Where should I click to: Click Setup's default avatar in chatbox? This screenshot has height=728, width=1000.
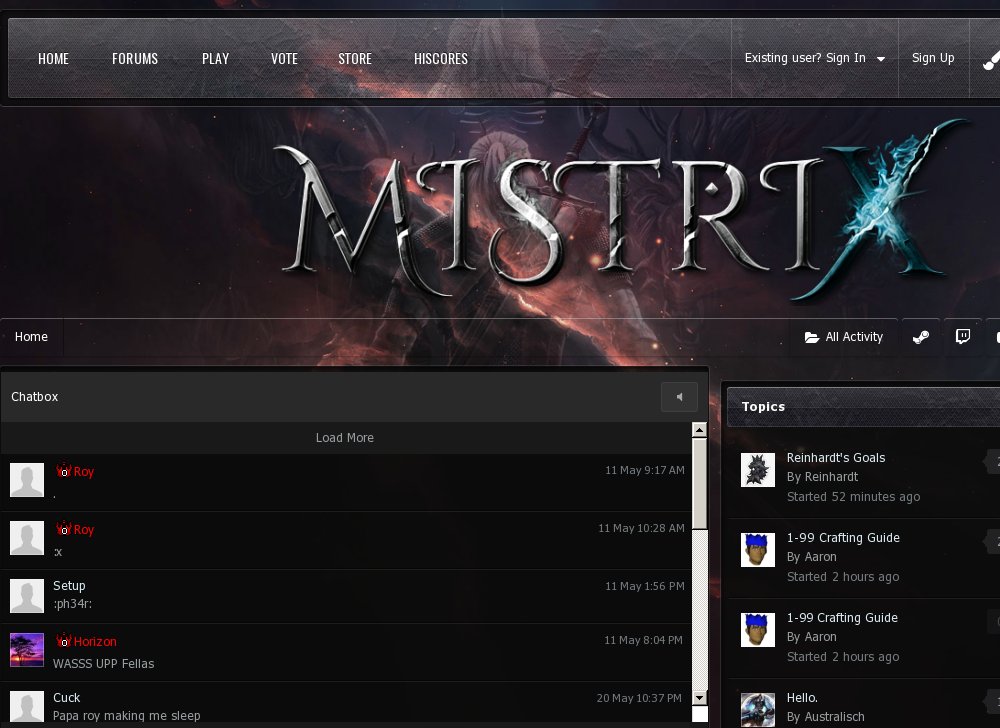click(x=27, y=596)
